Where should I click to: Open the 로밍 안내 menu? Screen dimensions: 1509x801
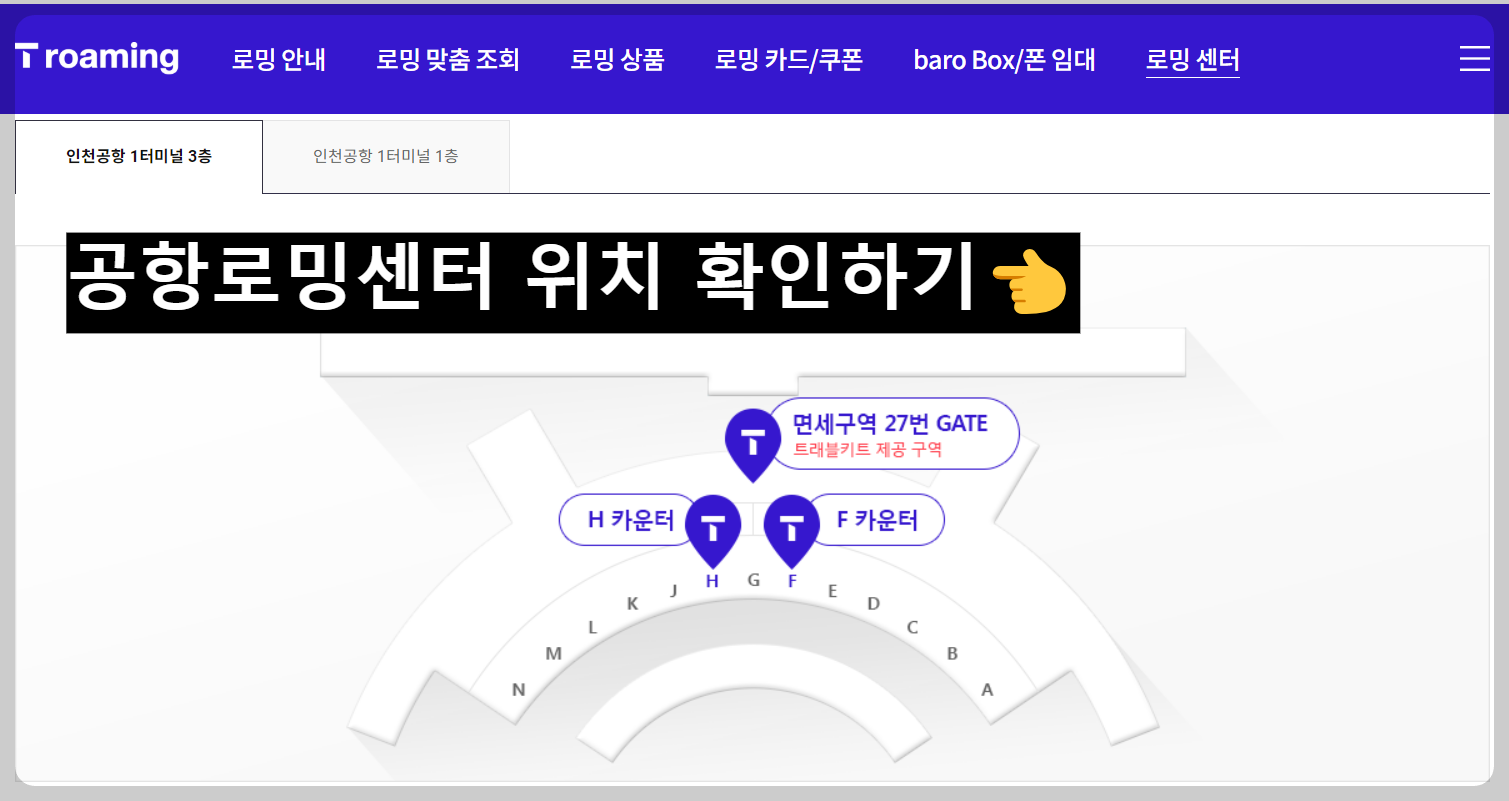[x=279, y=59]
